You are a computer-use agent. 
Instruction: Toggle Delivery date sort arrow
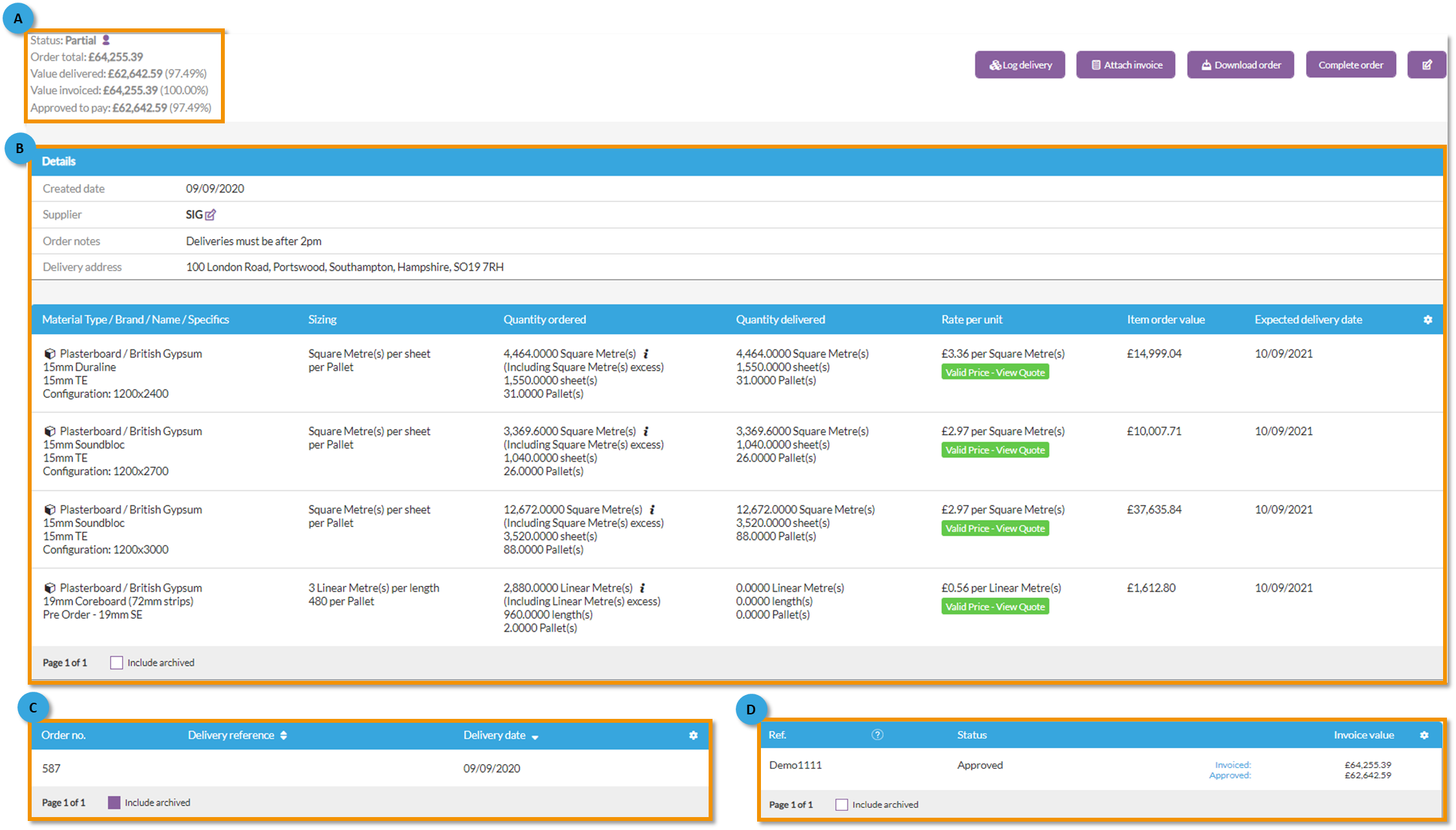point(535,736)
